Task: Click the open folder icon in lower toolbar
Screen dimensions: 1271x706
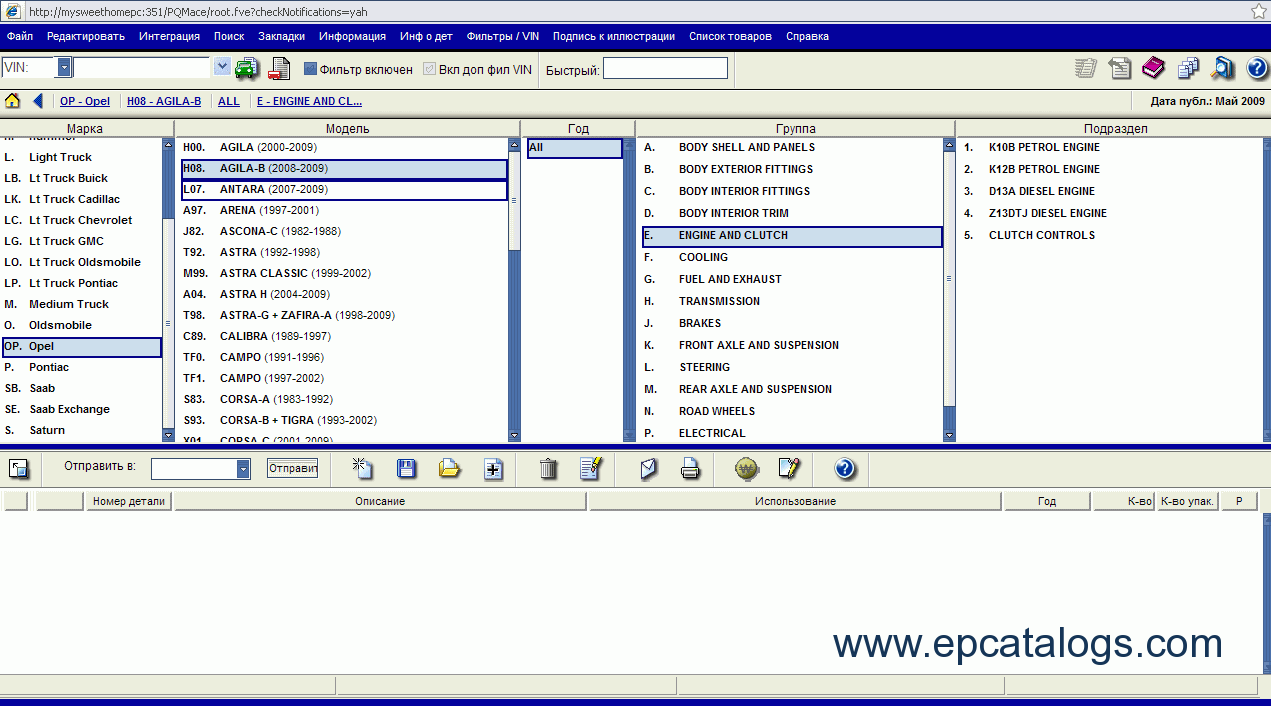Action: [x=450, y=468]
